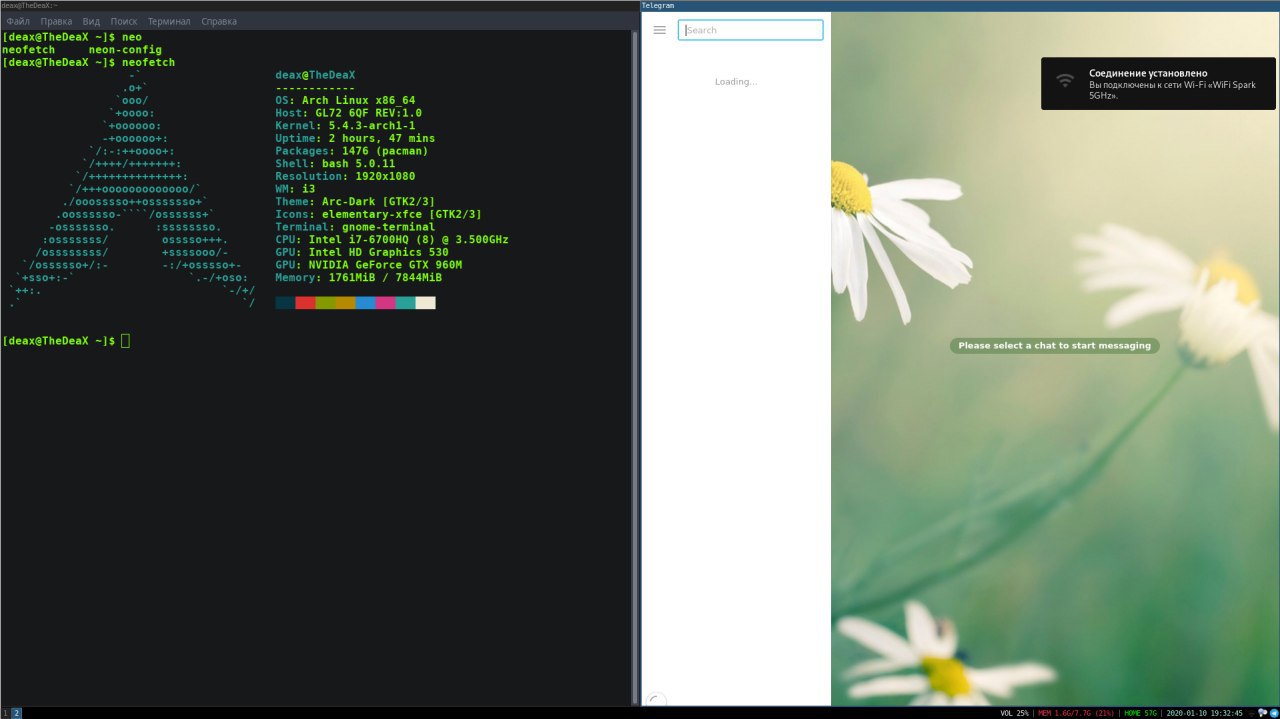
Task: Click the Telegram tray icon in status bar
Action: (1272, 713)
